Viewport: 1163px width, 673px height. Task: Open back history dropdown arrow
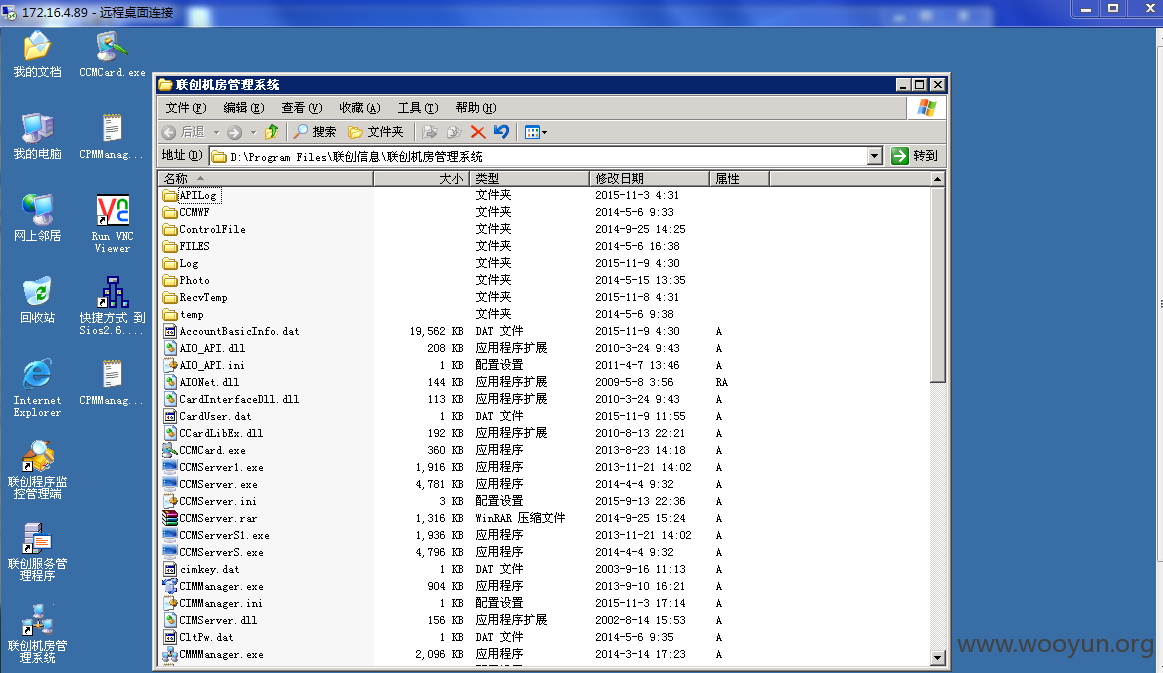click(217, 132)
